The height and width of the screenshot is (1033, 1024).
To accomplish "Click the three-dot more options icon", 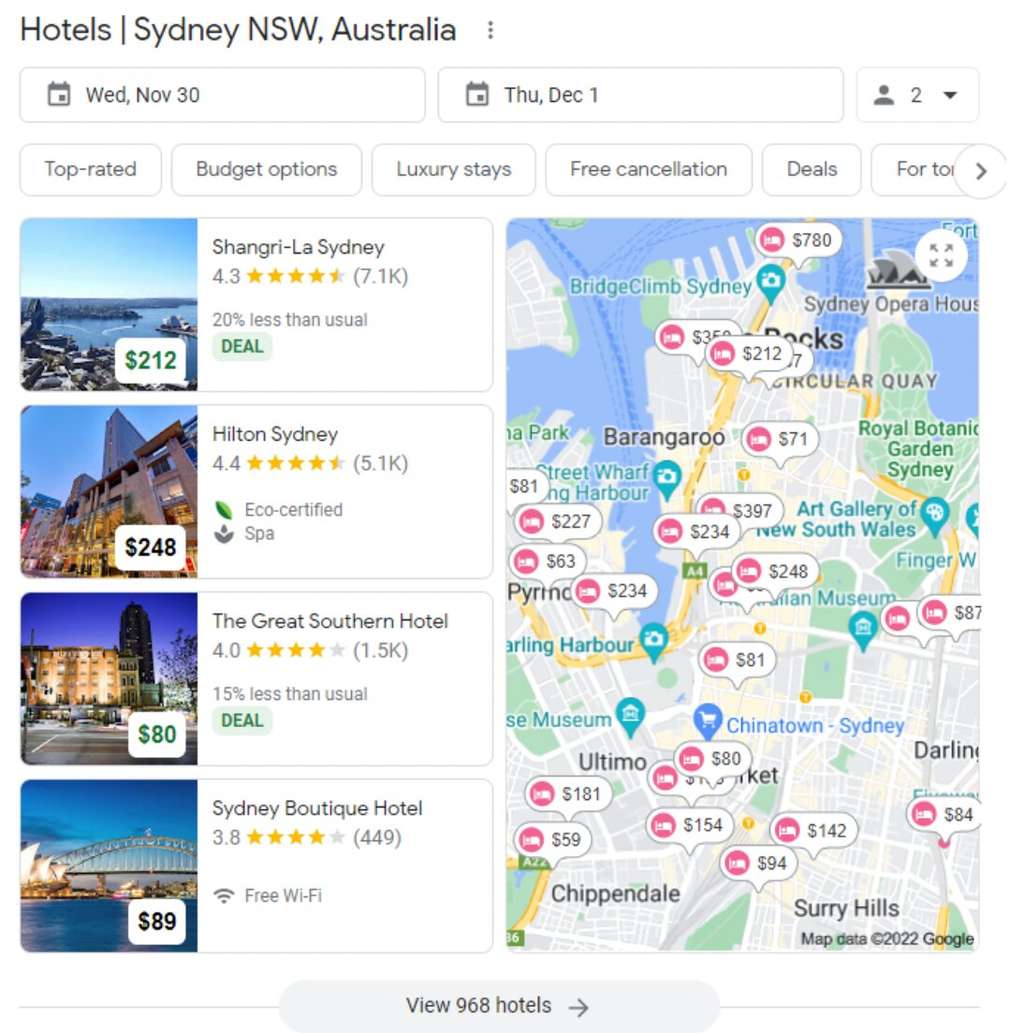I will [490, 31].
